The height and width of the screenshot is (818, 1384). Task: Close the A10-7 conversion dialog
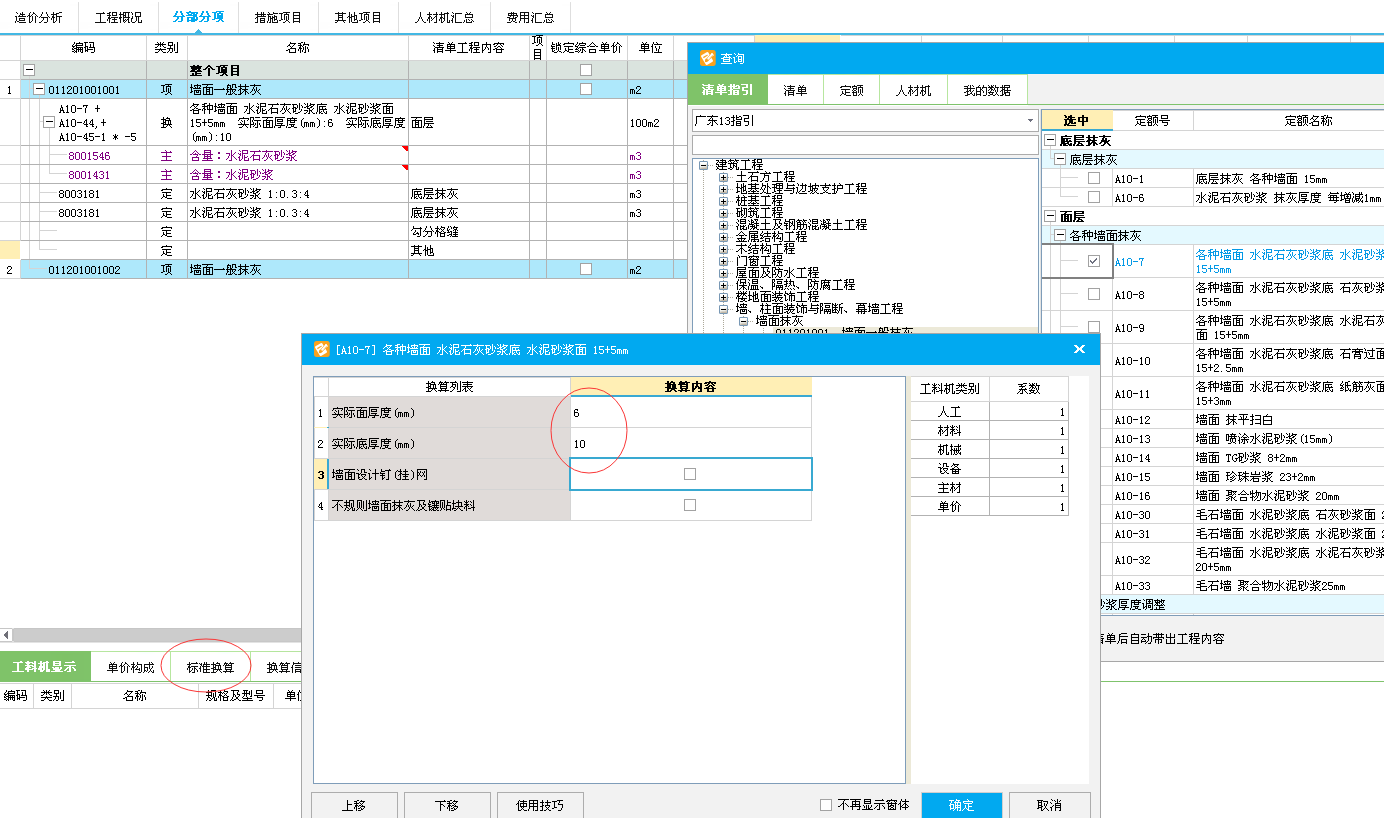pos(1079,349)
